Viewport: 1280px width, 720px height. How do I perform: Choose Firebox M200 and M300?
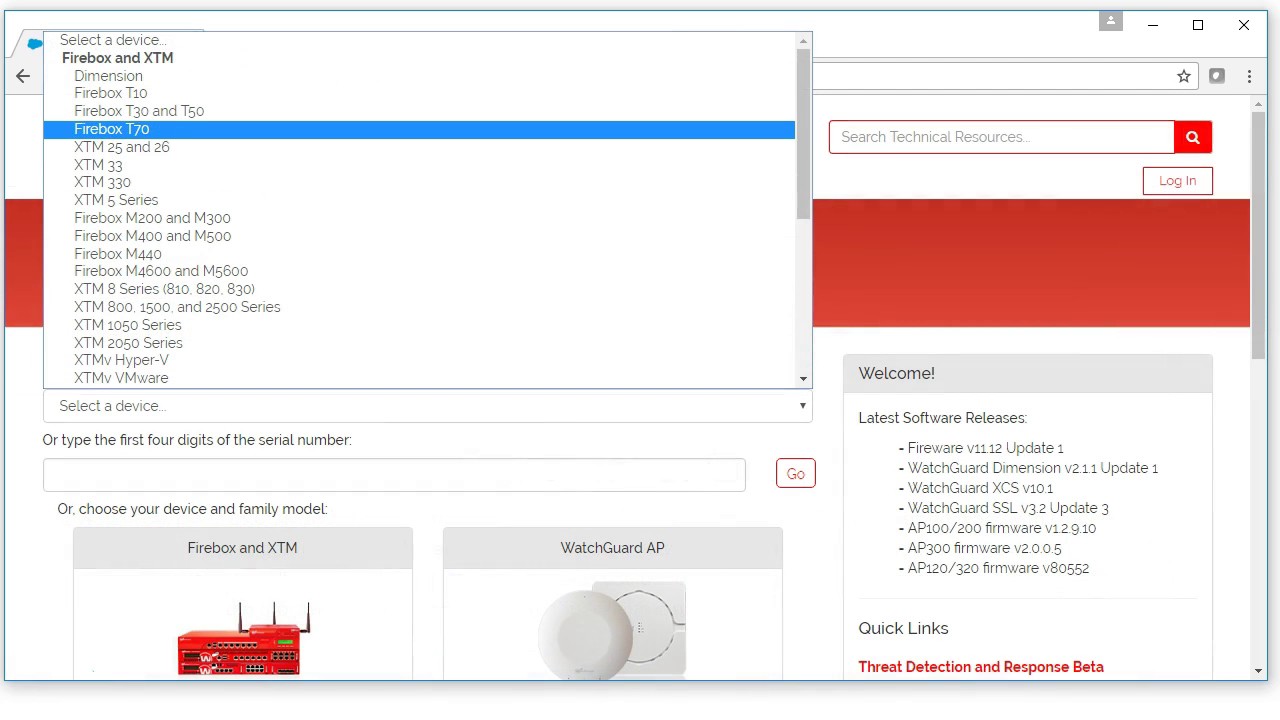pyautogui.click(x=419, y=218)
